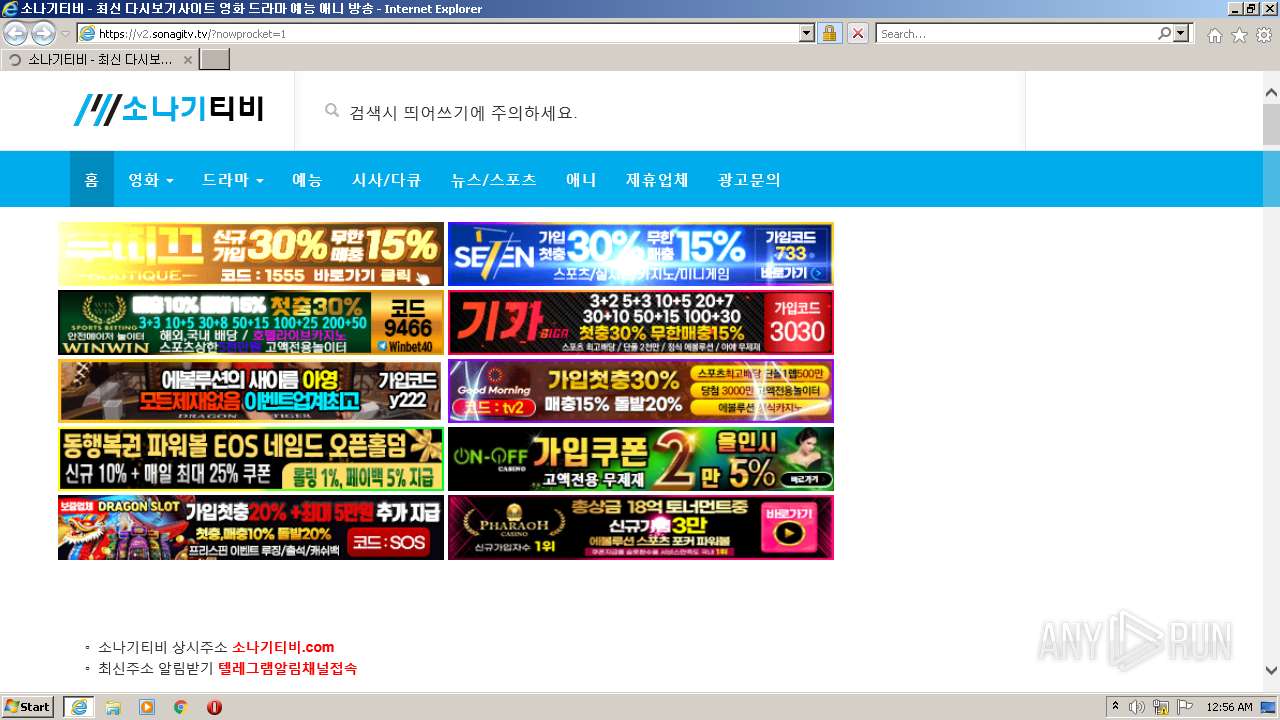Click the Pharaoh Casino tournament banner
Viewport: 1280px width, 720px height.
tap(641, 527)
